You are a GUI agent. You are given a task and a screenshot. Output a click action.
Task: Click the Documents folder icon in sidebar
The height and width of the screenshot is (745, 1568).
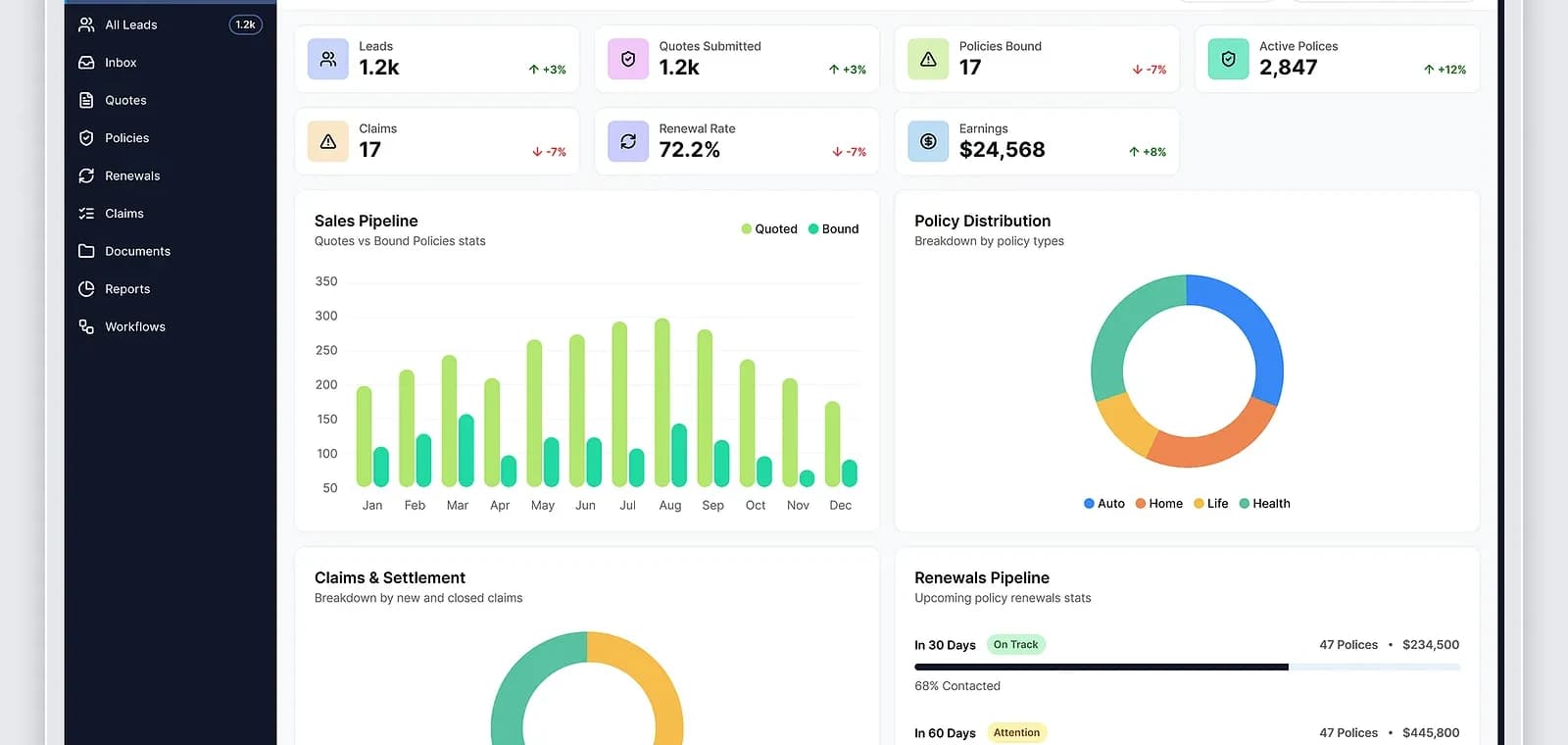(86, 251)
